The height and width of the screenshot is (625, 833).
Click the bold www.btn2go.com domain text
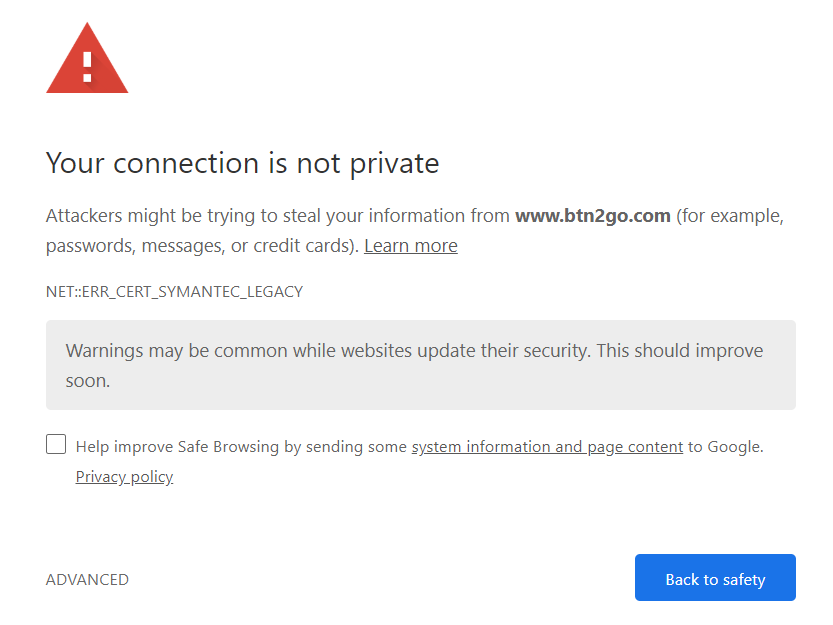coord(593,216)
